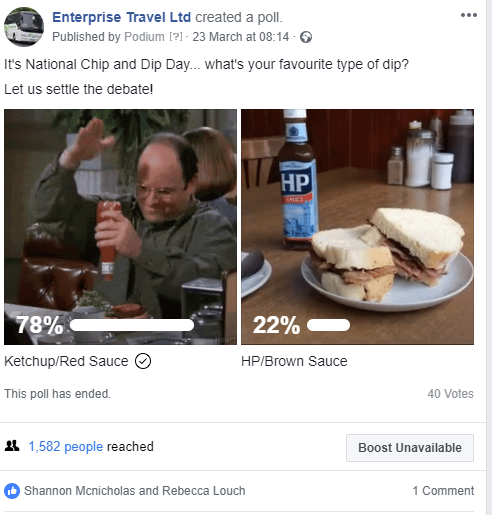Click the public globe audience icon
This screenshot has height=515, width=492.
306,37
